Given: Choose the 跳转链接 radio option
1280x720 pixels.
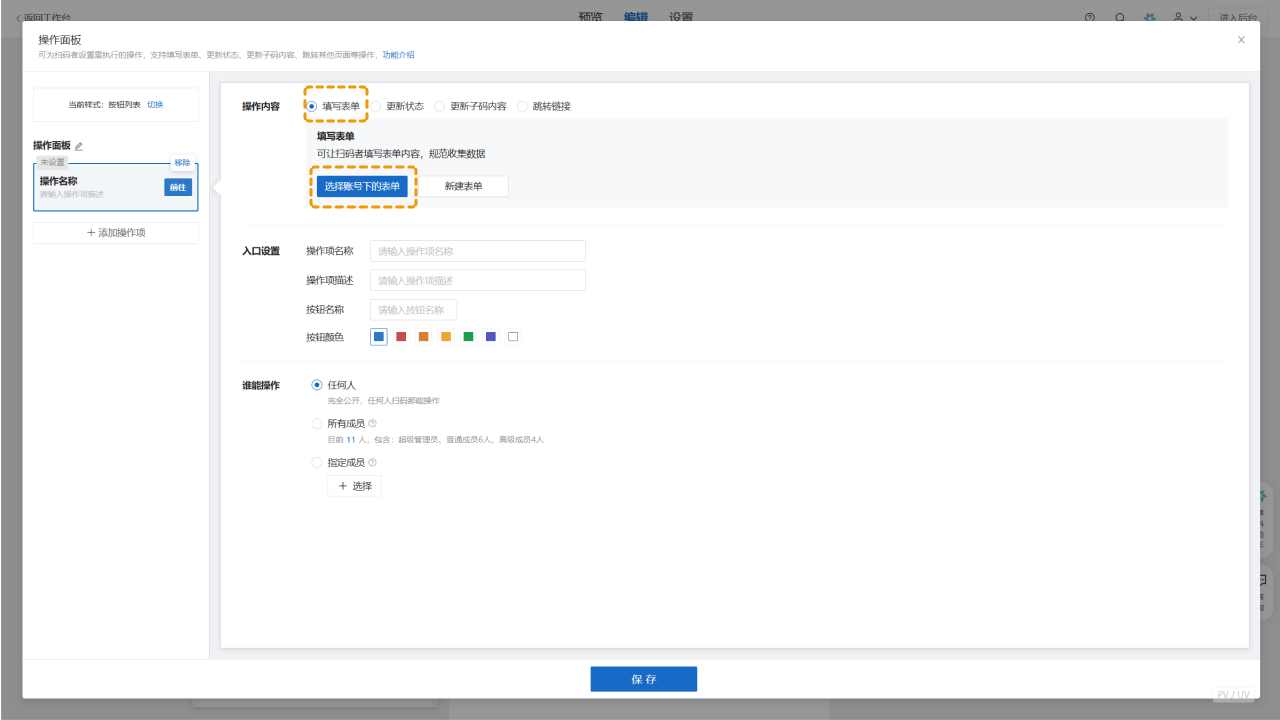Looking at the screenshot, I should click(x=523, y=106).
